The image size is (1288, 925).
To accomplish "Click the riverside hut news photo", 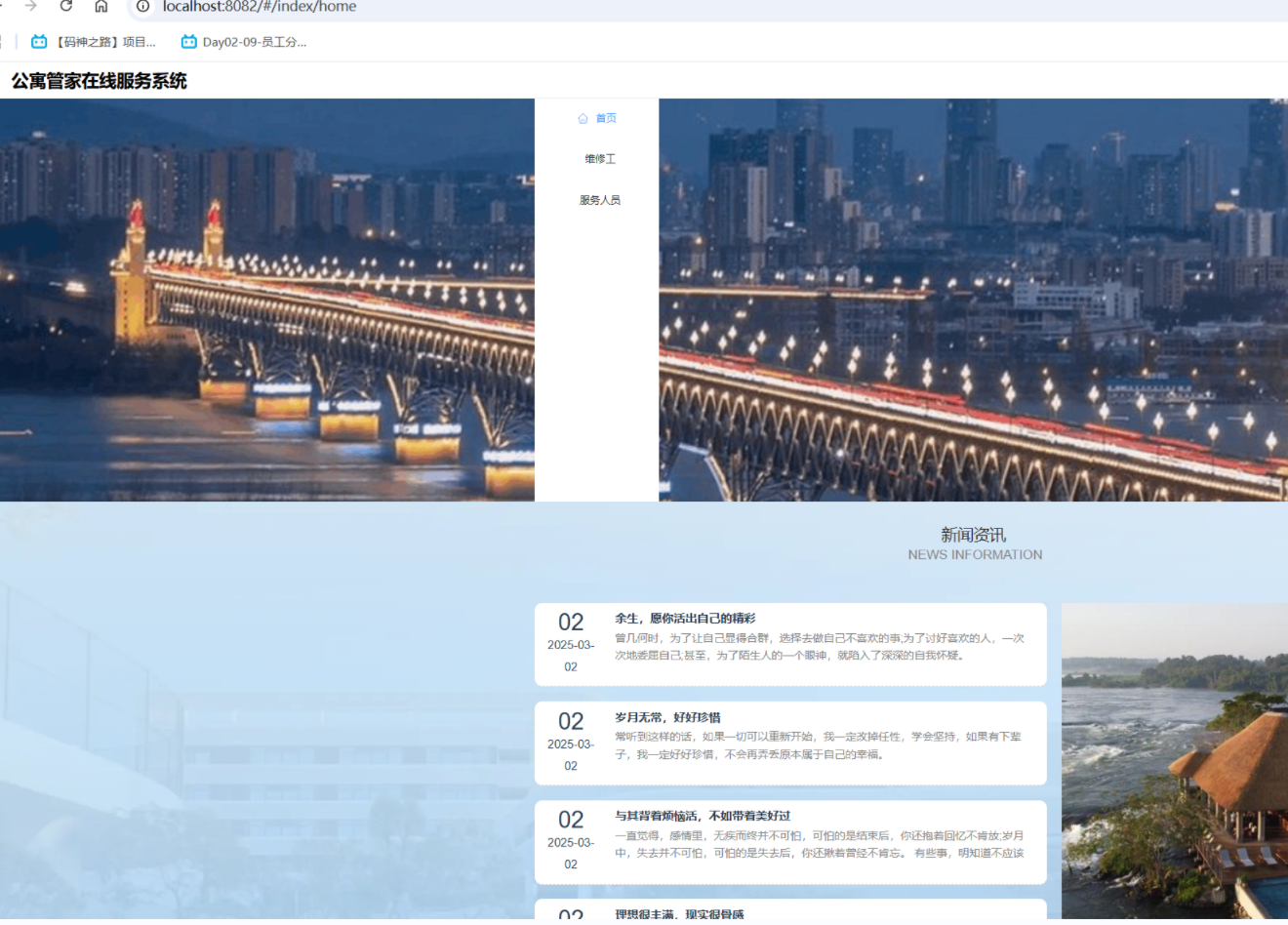I will [x=1174, y=761].
